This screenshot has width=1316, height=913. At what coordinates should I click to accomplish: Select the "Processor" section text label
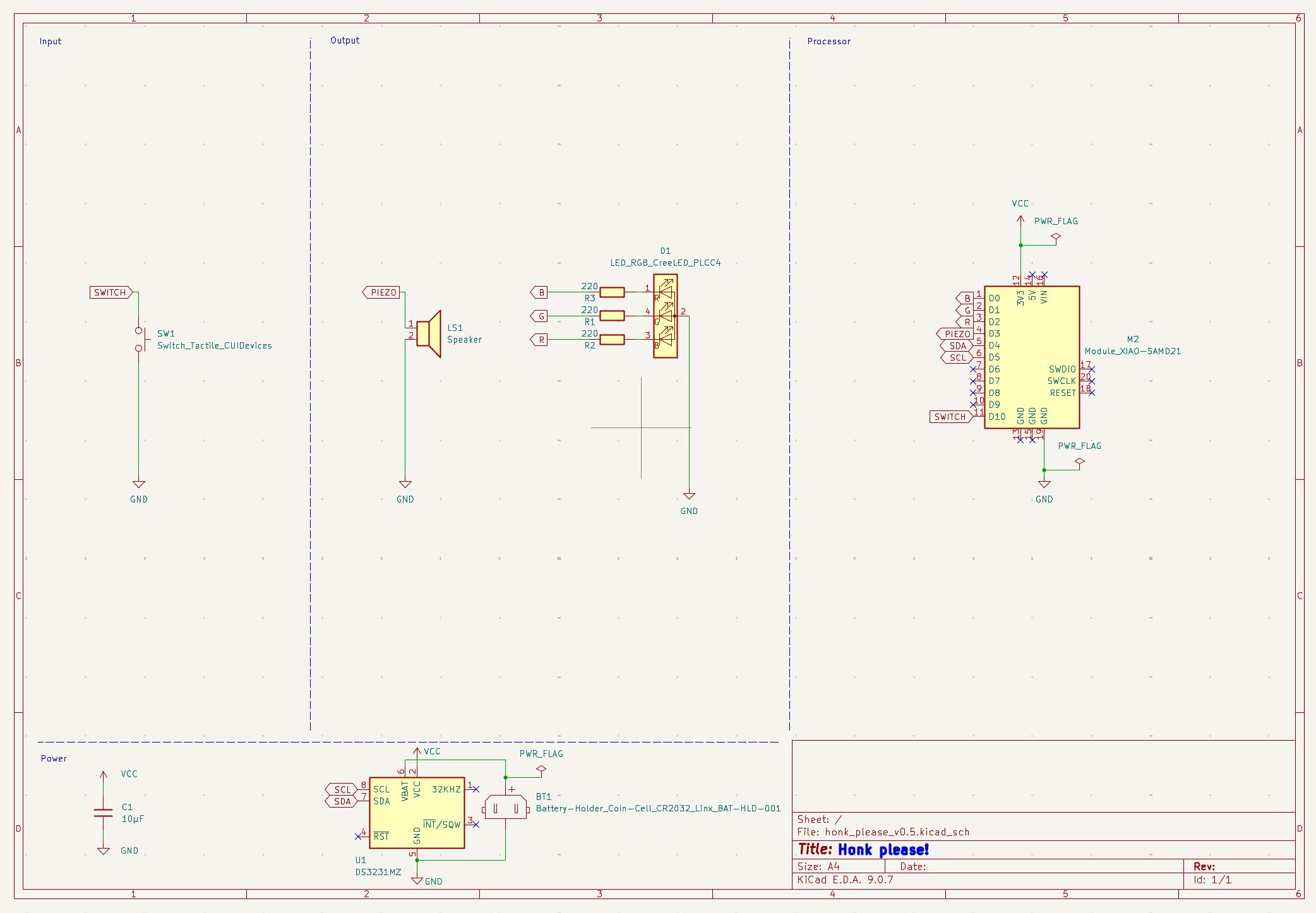pyautogui.click(x=828, y=42)
